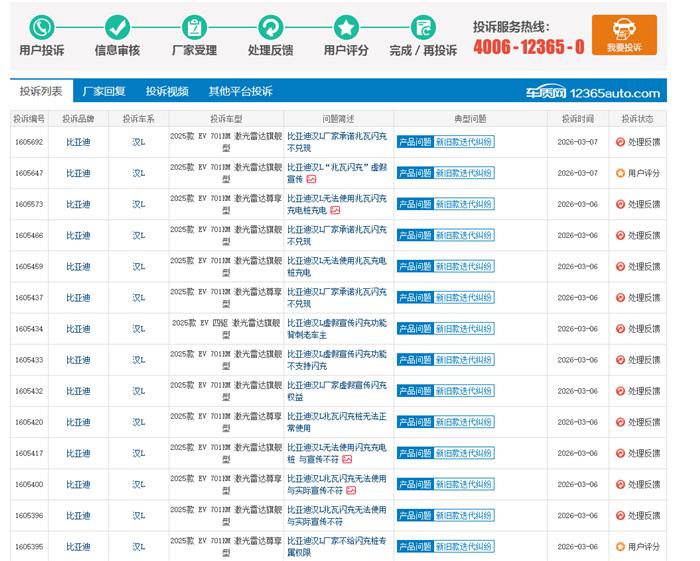Click the 信息审核 checkmark step icon
Image resolution: width=700 pixels, height=561 pixels.
pos(117,27)
